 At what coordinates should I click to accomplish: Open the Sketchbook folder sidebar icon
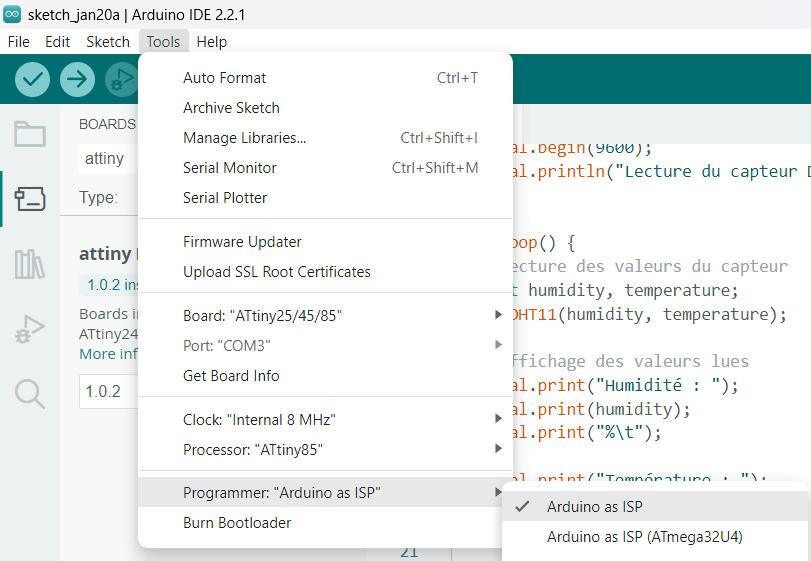coord(29,134)
